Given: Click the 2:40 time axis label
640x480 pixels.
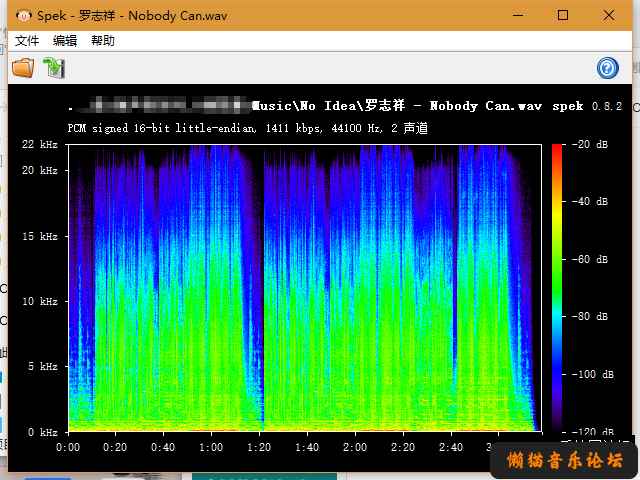Looking at the screenshot, I should [x=451, y=447].
